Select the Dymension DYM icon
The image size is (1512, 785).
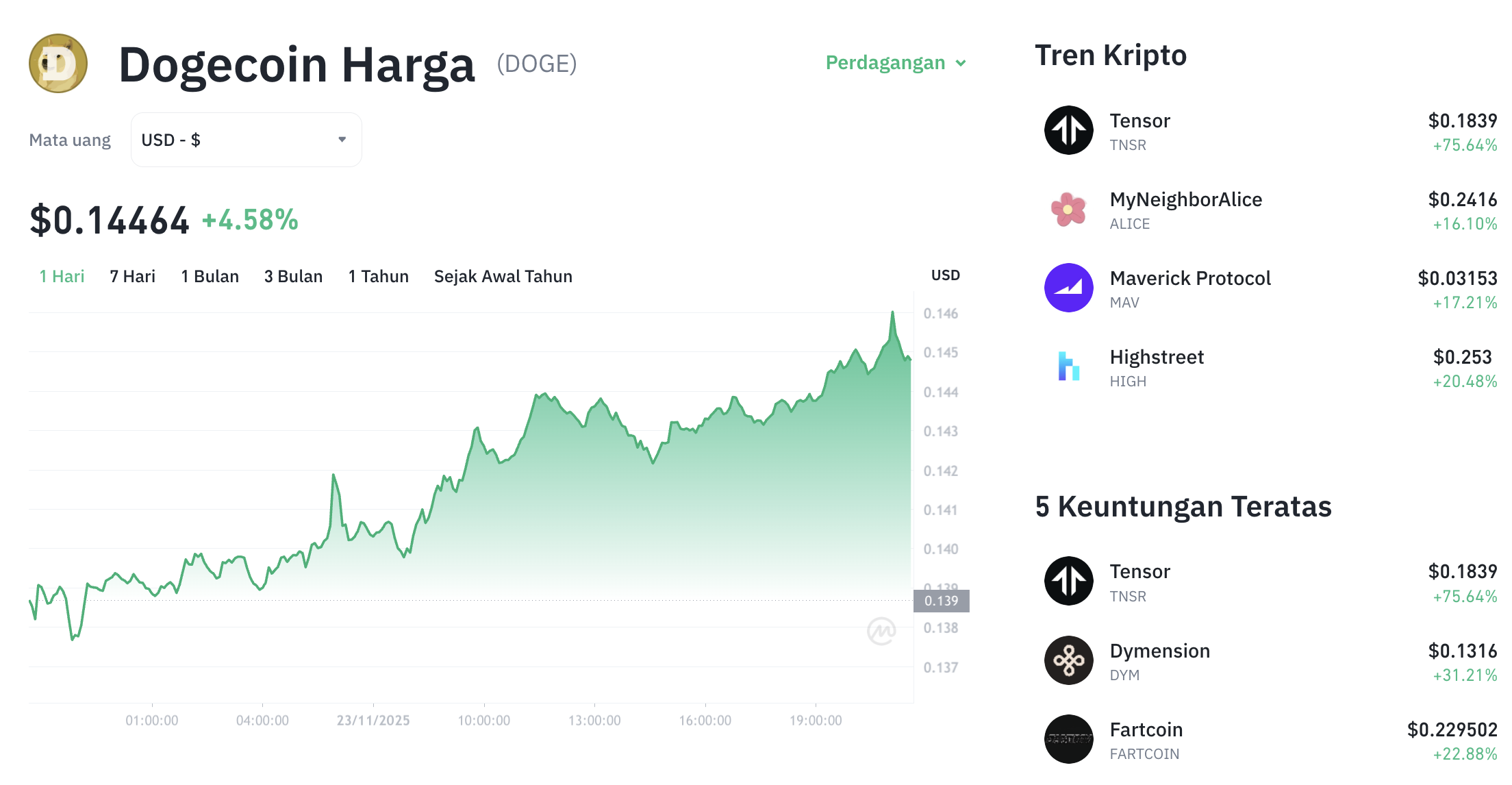pyautogui.click(x=1068, y=660)
